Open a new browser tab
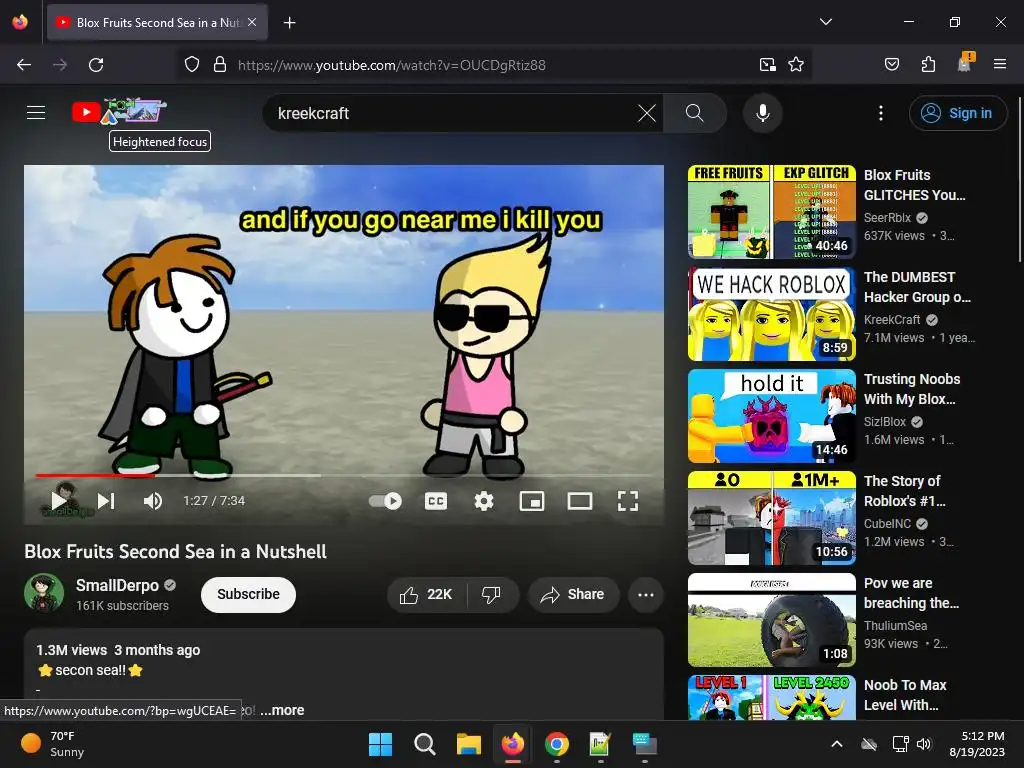Image resolution: width=1024 pixels, height=768 pixels. pyautogui.click(x=289, y=23)
